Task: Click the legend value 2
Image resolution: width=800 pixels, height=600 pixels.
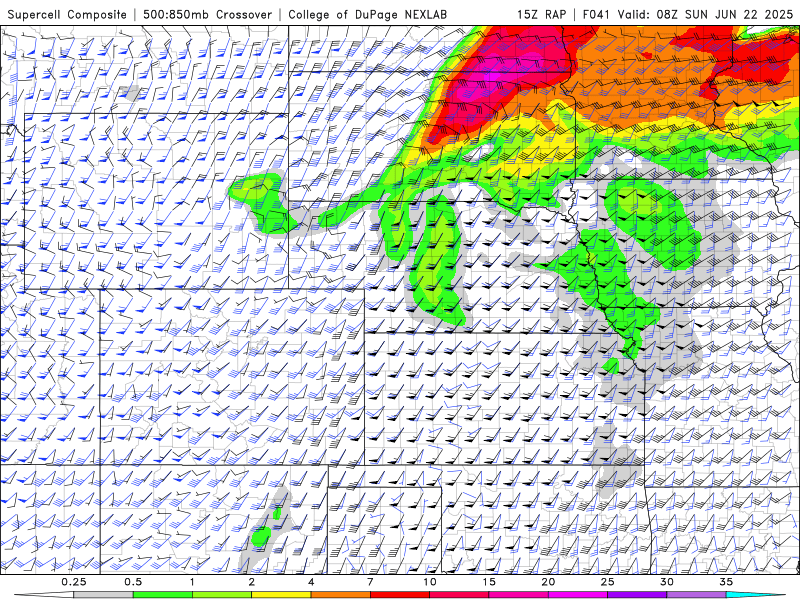Action: pyautogui.click(x=252, y=582)
